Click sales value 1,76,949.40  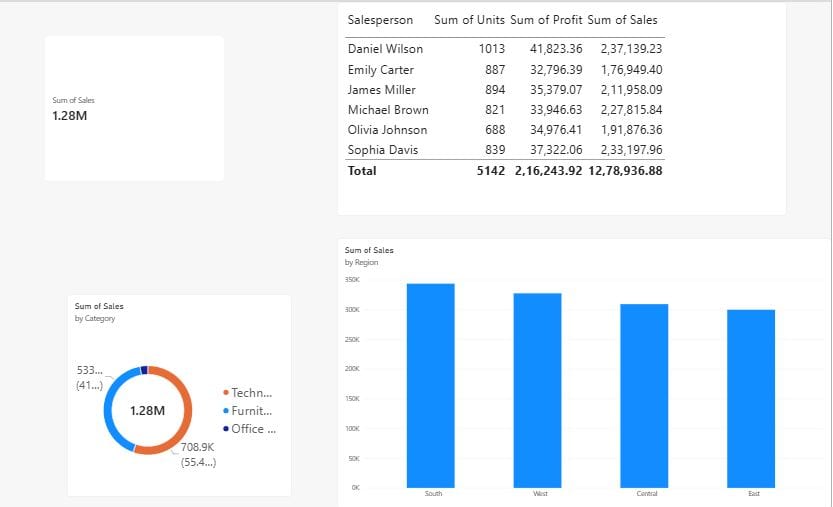(x=631, y=70)
